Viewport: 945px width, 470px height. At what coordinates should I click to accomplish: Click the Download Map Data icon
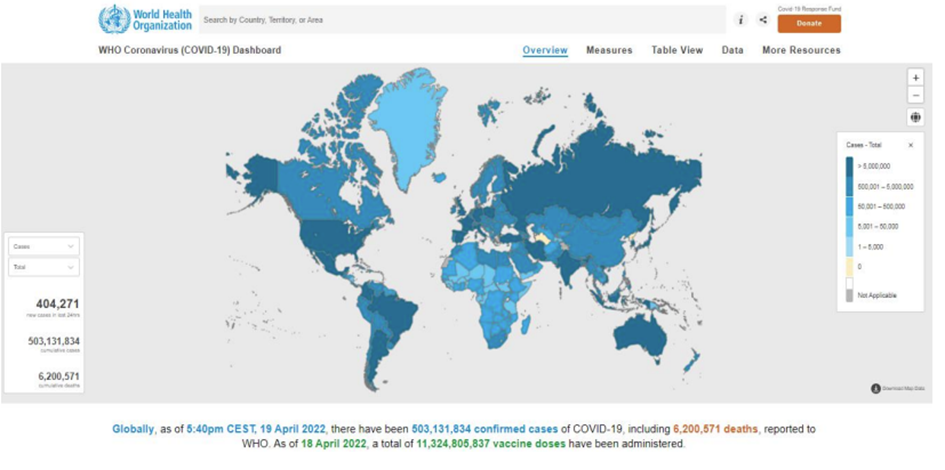(876, 388)
